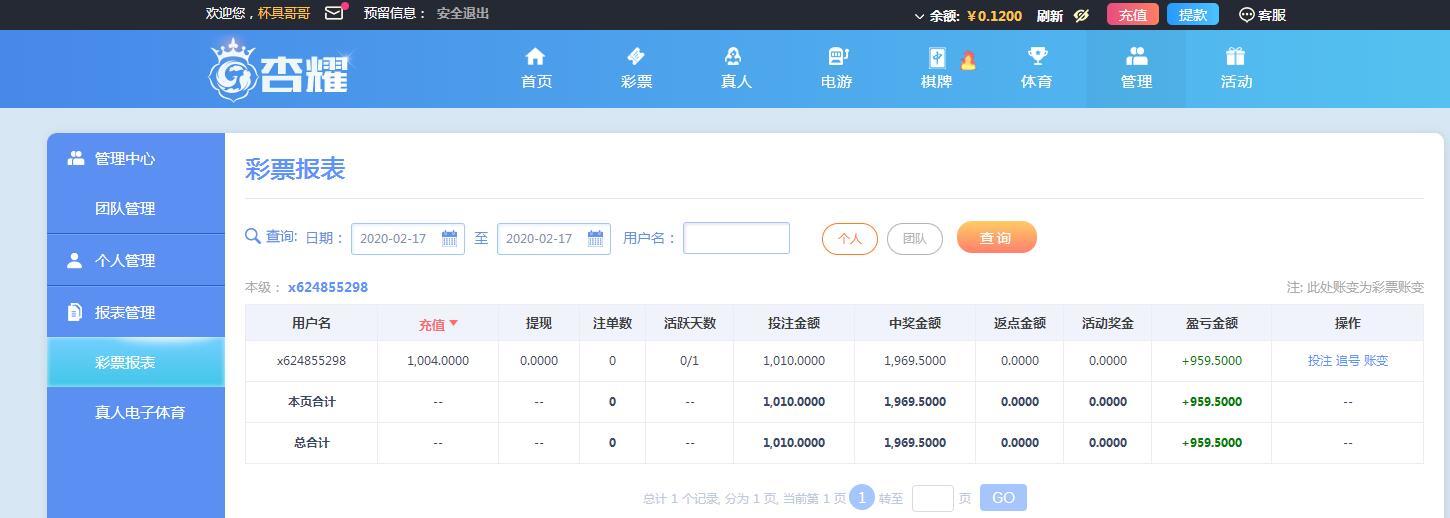1450x518 pixels.
Task: Select 体育 in the navigation bar
Action: click(1036, 82)
